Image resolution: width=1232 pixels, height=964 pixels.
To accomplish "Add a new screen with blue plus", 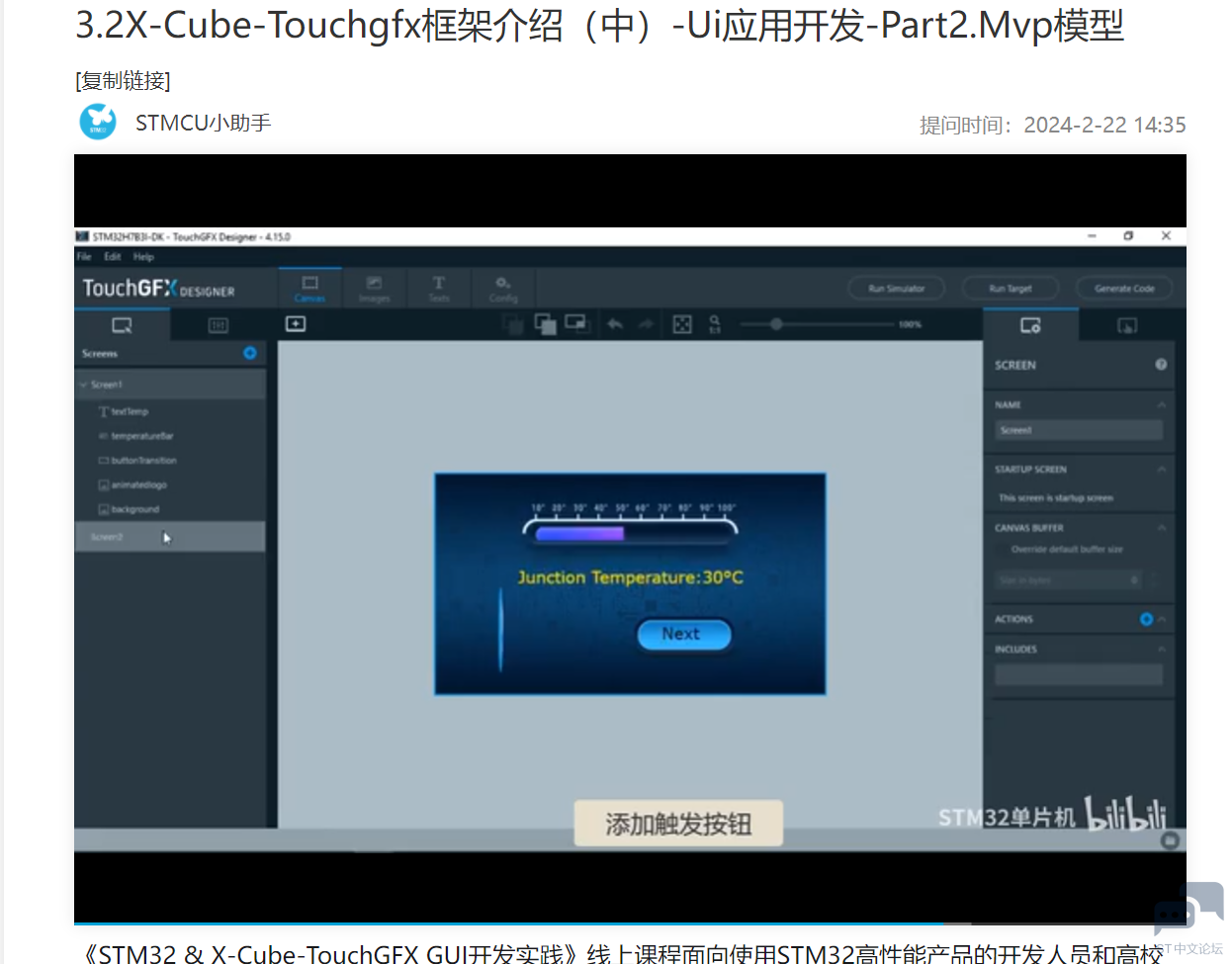I will [250, 353].
